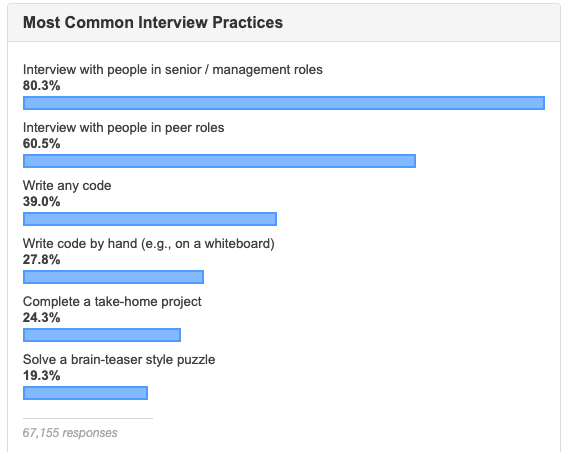
Task: Click the 60.5% percentage value
Action: tap(42, 144)
